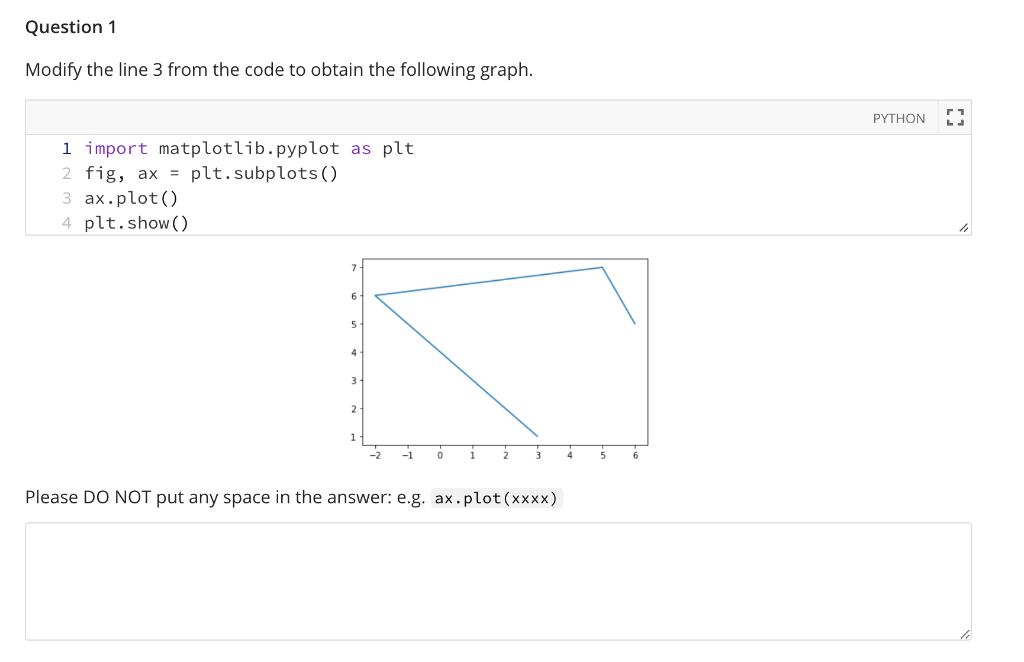Click the plt.show() code line

pyautogui.click(x=136, y=223)
